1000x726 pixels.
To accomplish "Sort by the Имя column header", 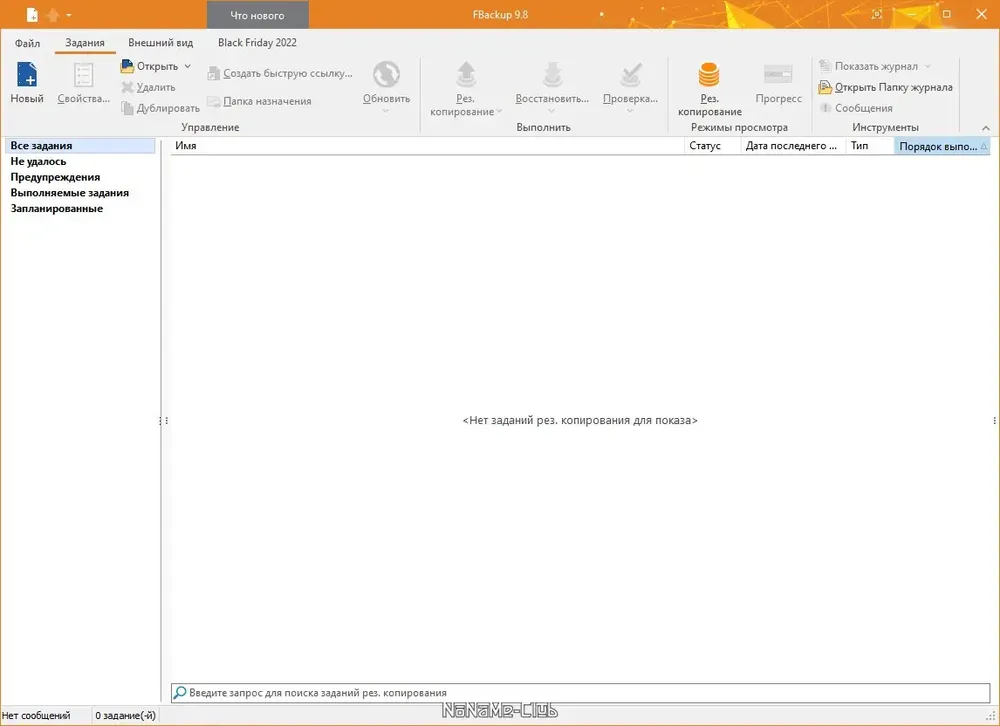I will tap(427, 146).
